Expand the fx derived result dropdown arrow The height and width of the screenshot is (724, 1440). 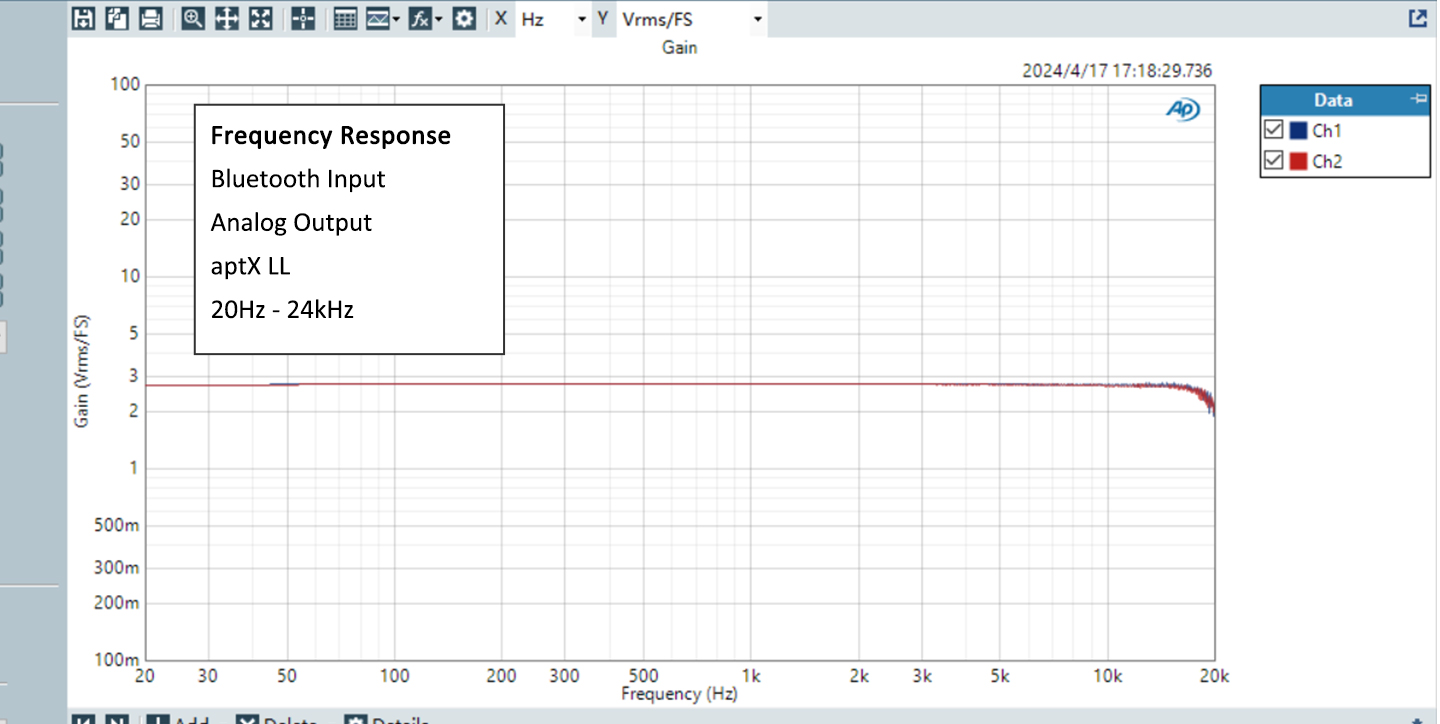[x=438, y=19]
